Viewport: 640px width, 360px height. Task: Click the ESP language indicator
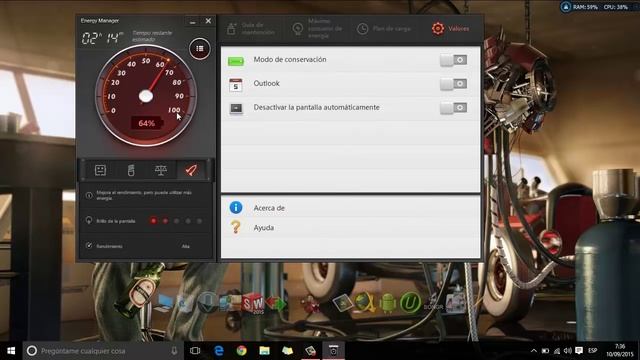click(x=593, y=351)
